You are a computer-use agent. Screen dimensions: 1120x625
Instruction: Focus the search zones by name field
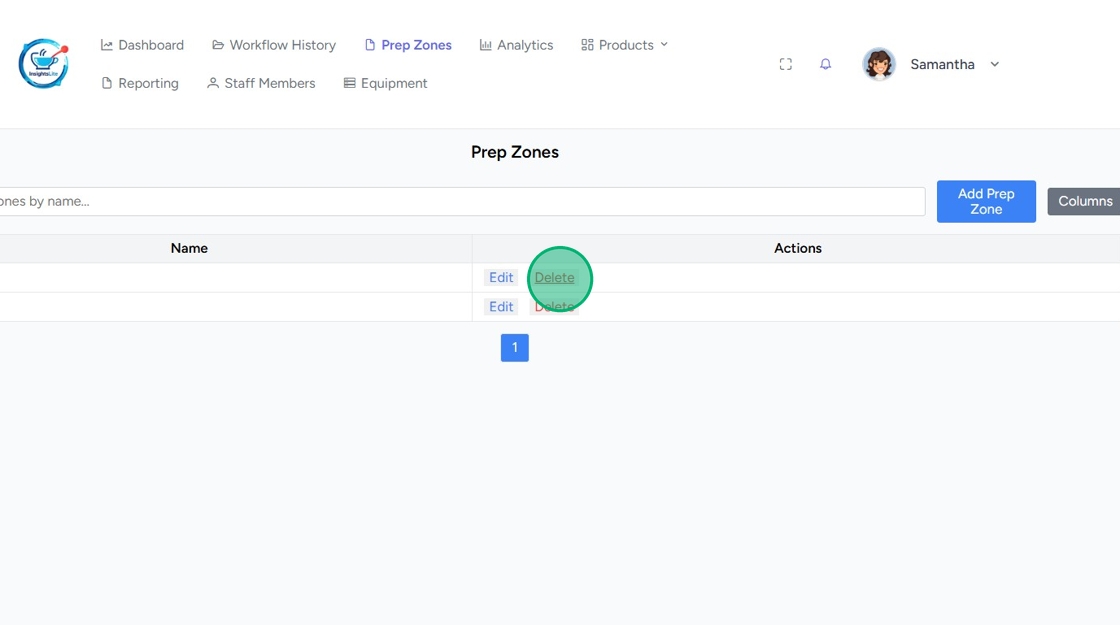click(x=462, y=201)
